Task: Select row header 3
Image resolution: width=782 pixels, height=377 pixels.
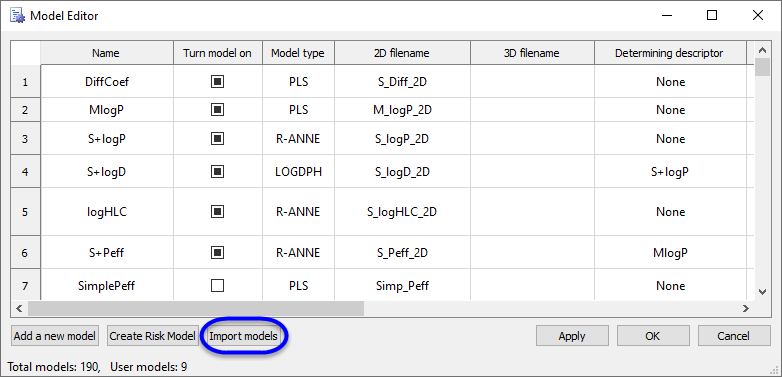Action: (25, 139)
